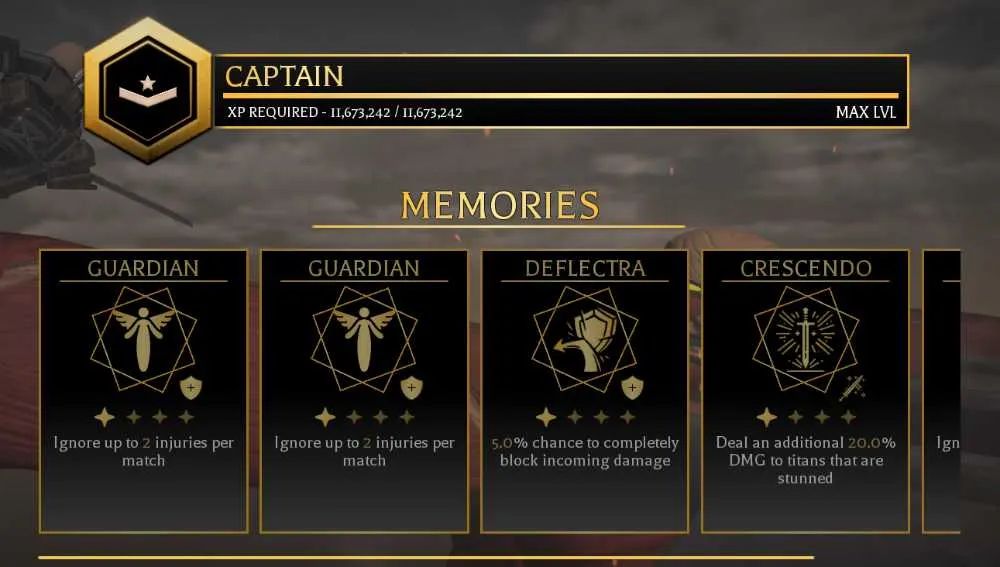
Task: Click the Deflectra shield-arm icon
Action: (585, 339)
